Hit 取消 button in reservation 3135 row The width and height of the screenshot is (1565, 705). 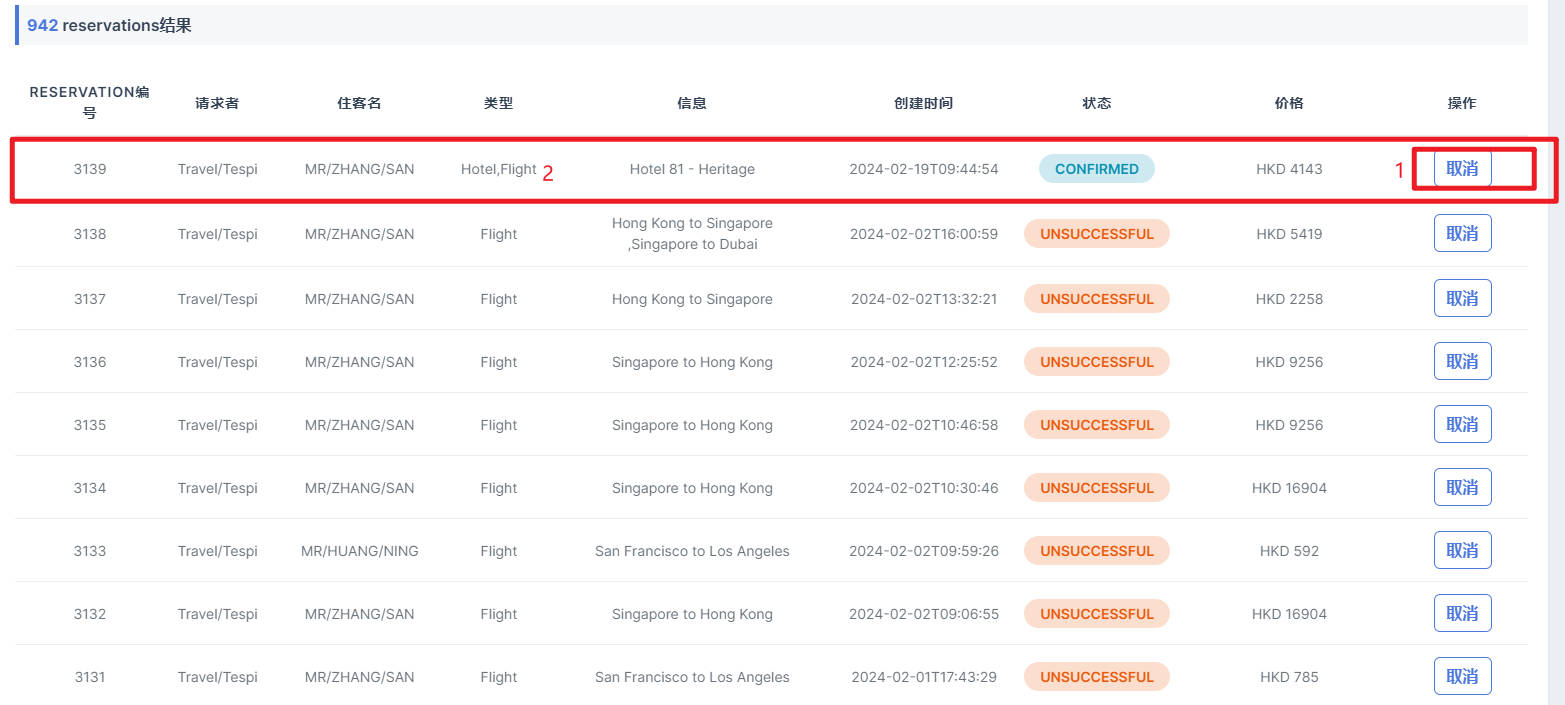tap(1462, 424)
